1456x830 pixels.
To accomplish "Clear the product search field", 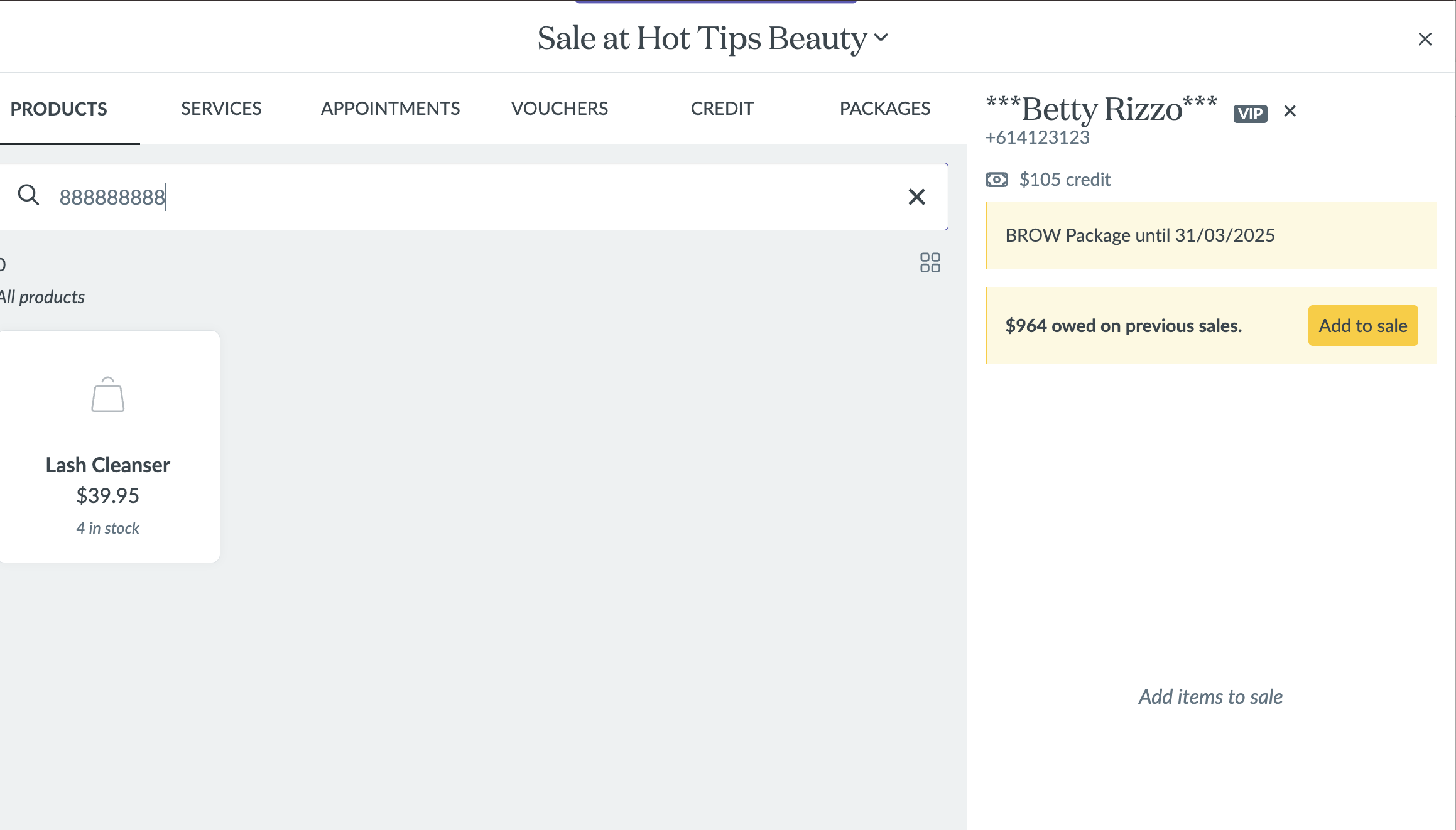I will tap(916, 197).
